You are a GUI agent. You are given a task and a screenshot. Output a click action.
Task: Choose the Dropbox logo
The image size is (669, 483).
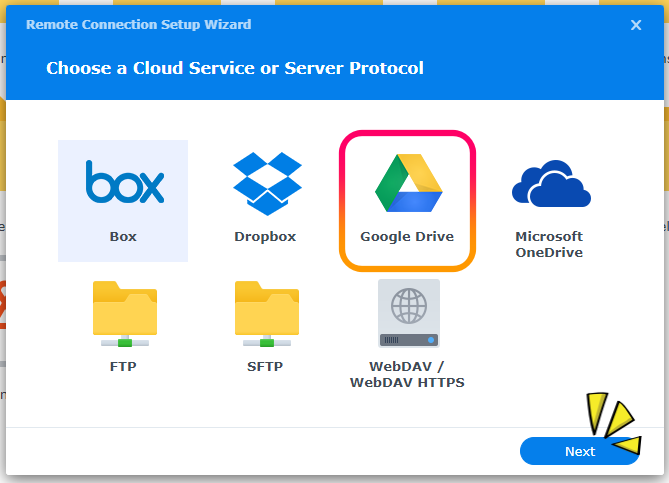pyautogui.click(x=267, y=183)
